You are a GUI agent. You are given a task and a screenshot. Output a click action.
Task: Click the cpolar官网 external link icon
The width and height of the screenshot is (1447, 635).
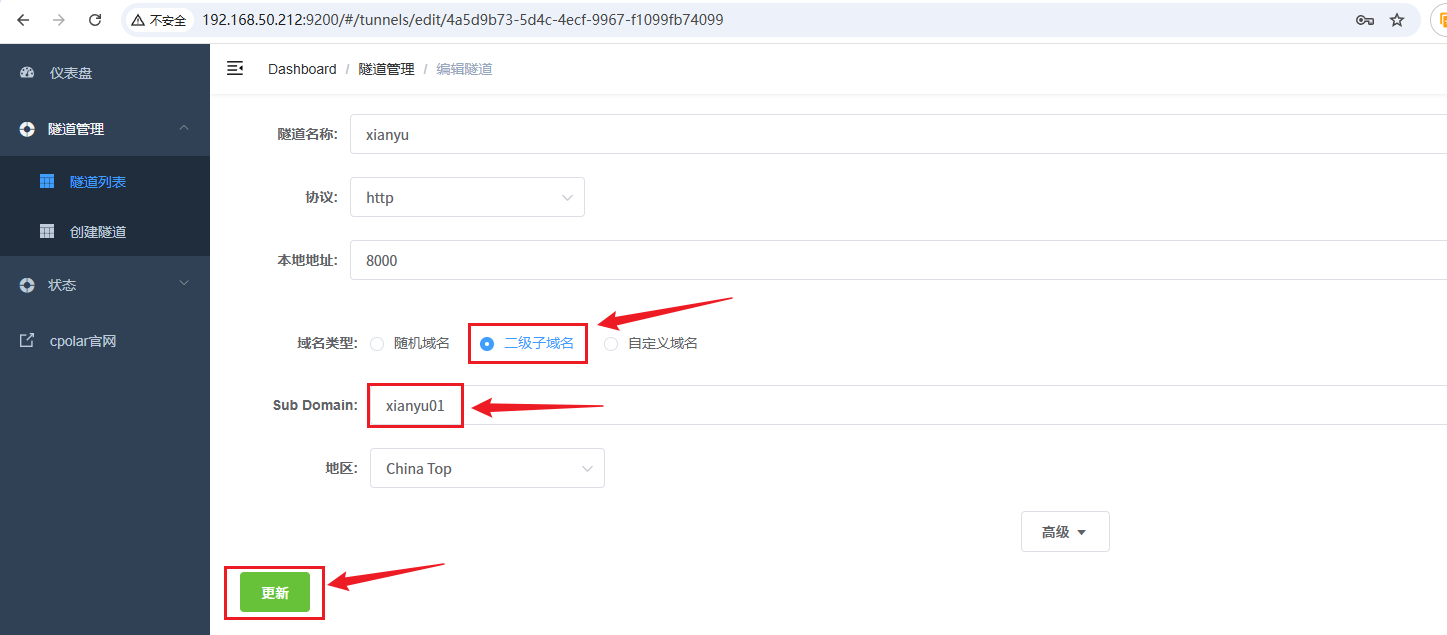27,341
